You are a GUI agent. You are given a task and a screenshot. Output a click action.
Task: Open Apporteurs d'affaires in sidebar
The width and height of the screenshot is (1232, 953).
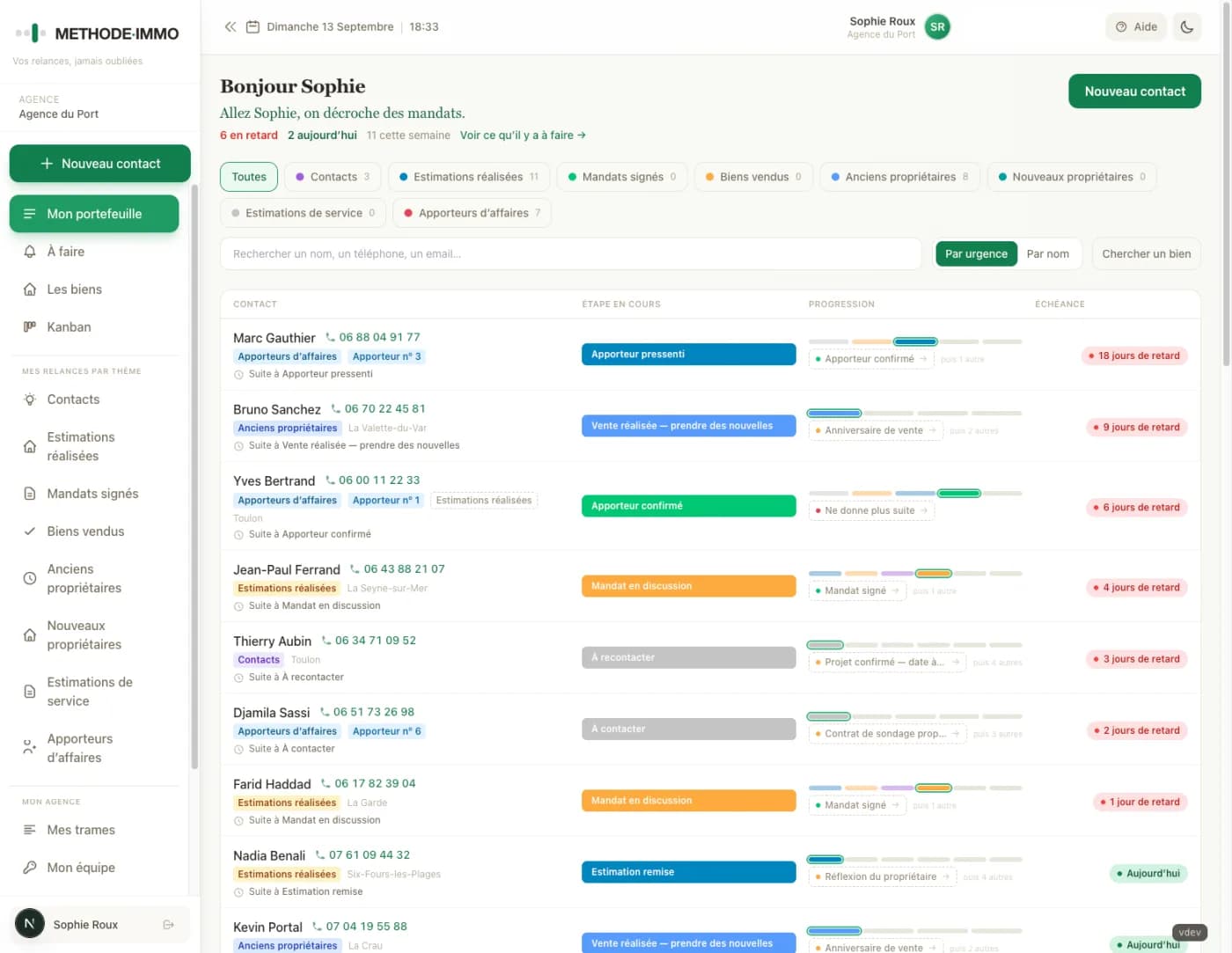tap(94, 749)
